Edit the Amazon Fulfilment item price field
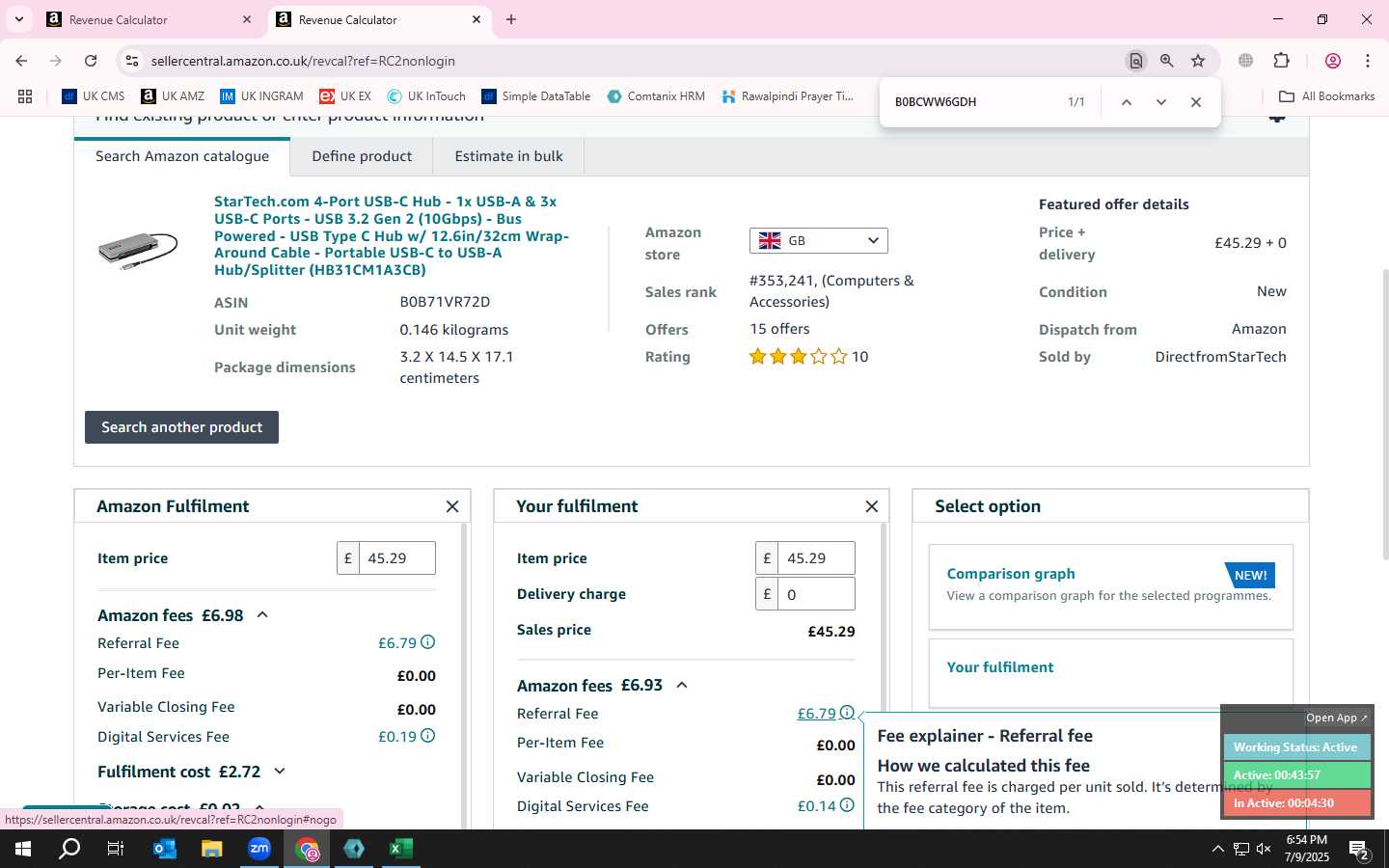Viewport: 1389px width, 868px height. point(396,558)
